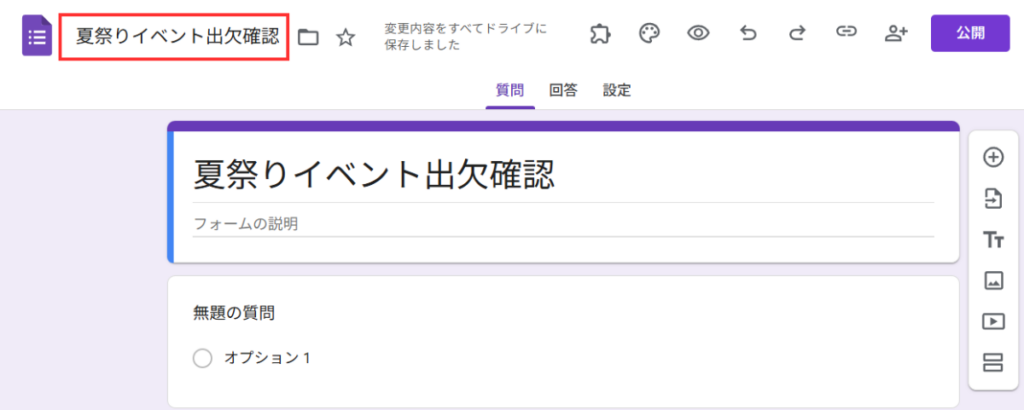Select the オプション 1 radio button
This screenshot has height=410, width=1024.
pyautogui.click(x=202, y=358)
